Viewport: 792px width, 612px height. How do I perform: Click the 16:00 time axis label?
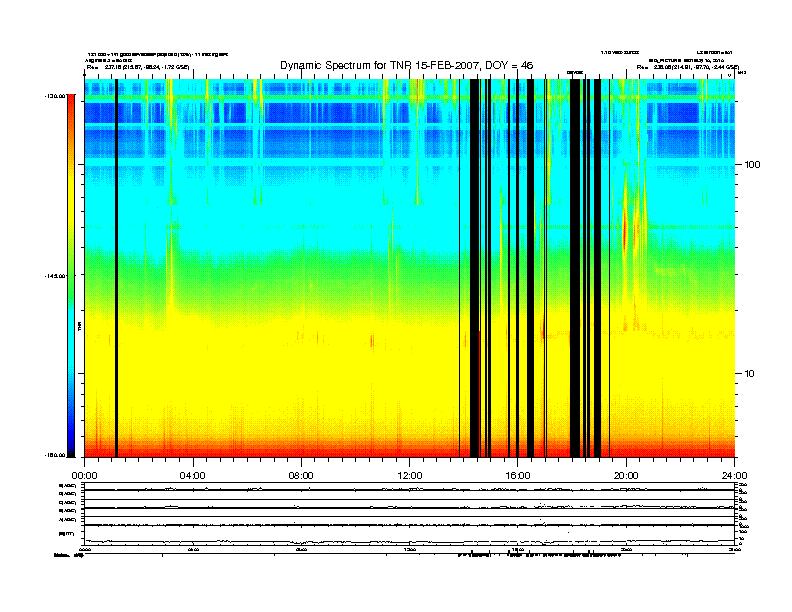[x=518, y=475]
